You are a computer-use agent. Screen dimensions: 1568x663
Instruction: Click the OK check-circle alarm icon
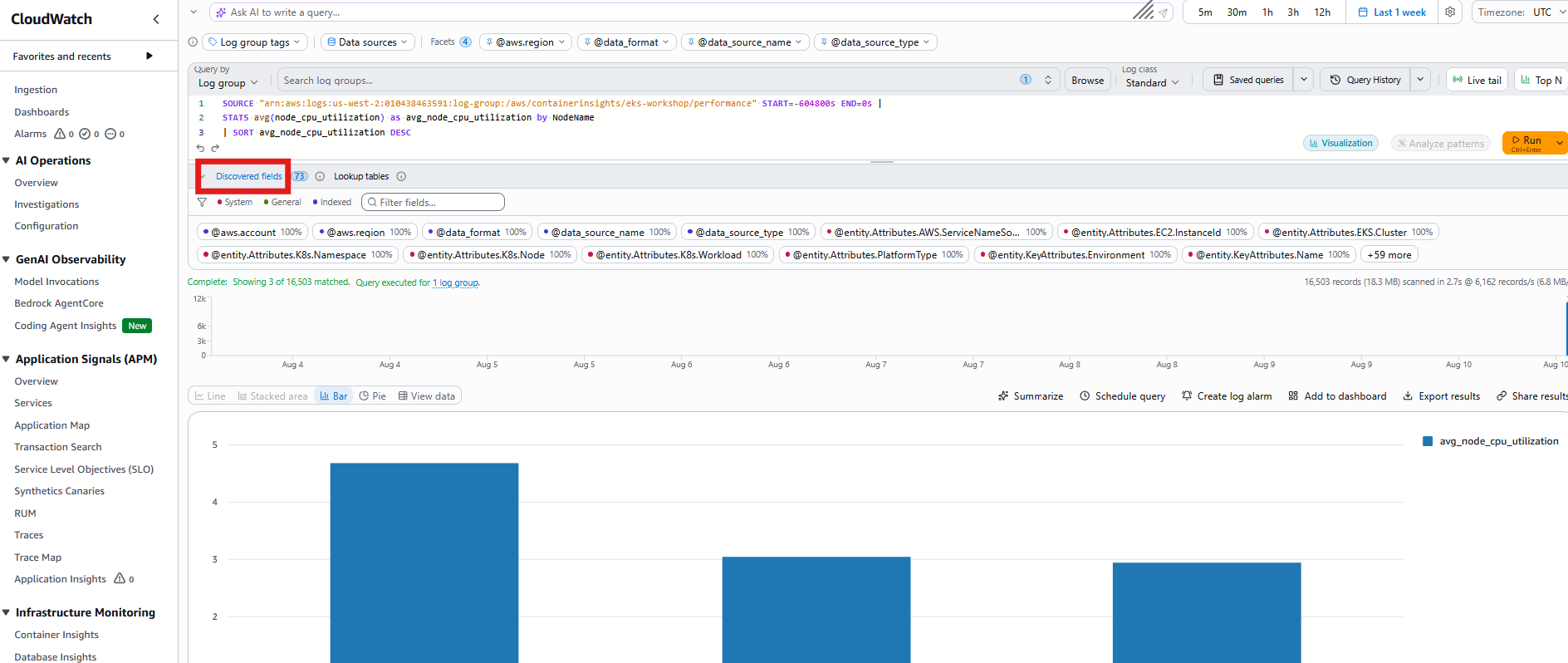85,134
